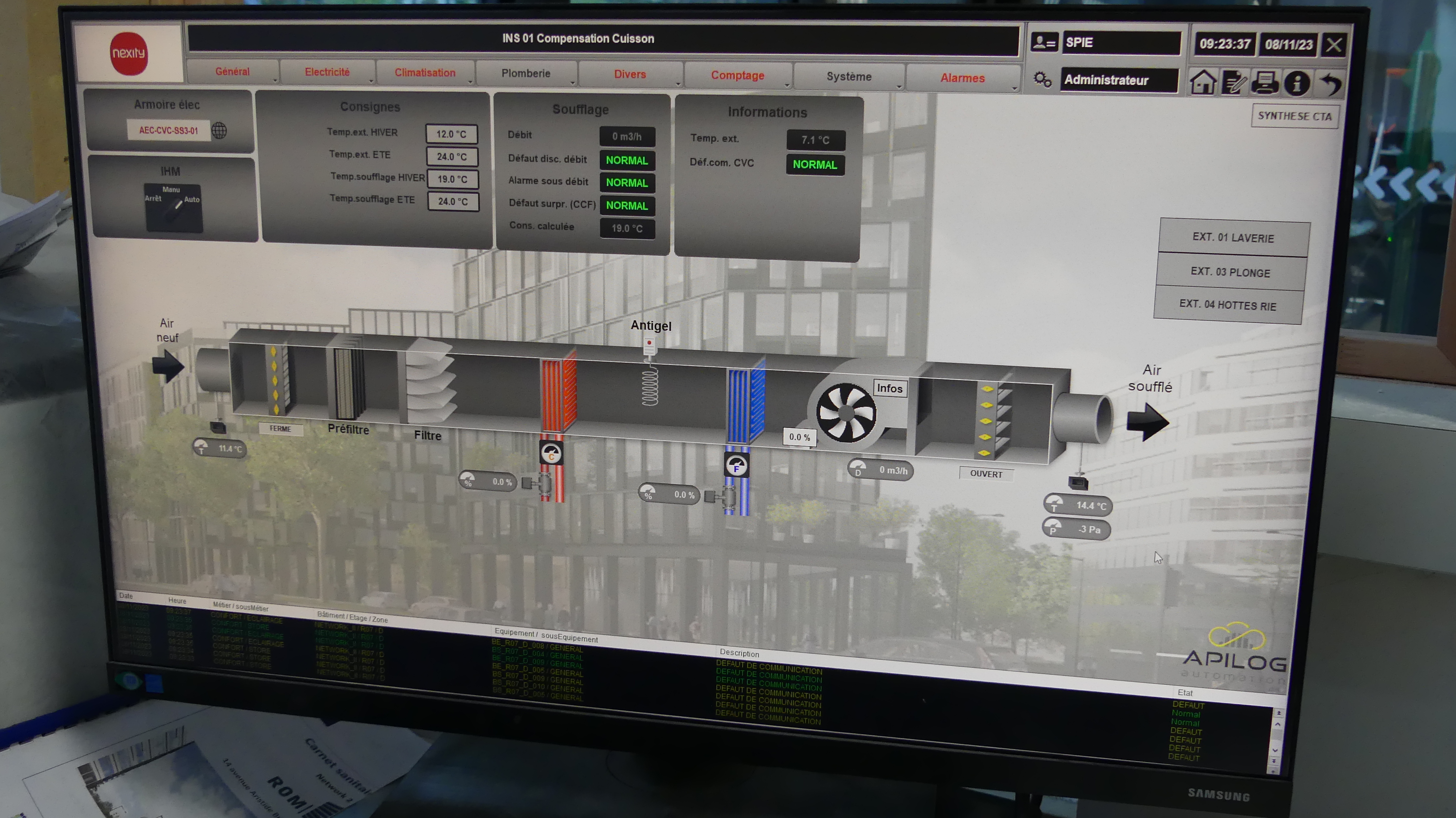
Task: Open the Plomberie tab
Action: click(525, 74)
